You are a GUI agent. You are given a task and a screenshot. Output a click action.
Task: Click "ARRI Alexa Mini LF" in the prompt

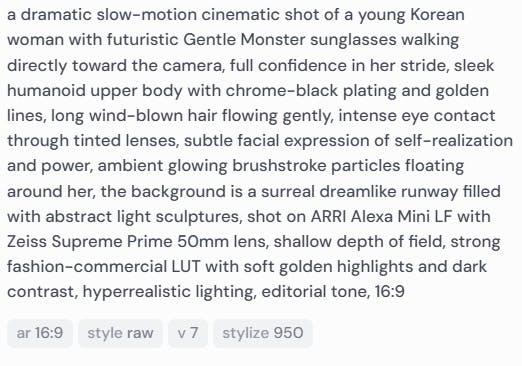381,217
